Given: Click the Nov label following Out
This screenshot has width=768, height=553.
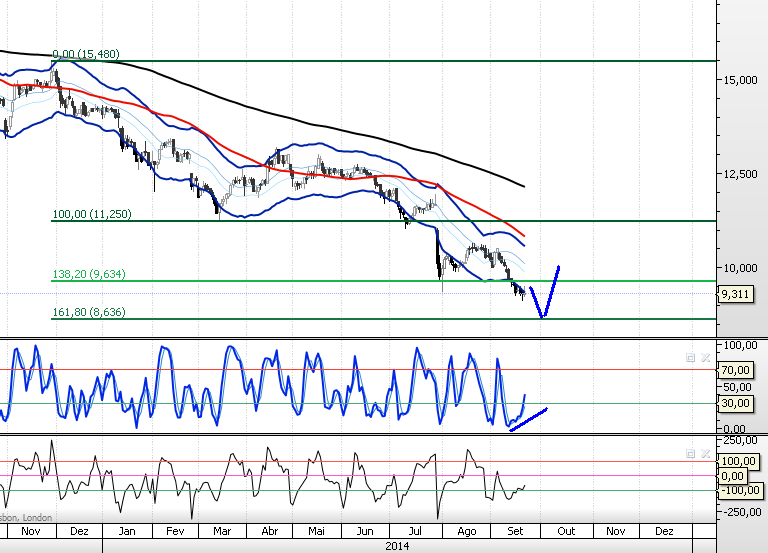Looking at the screenshot, I should click(x=616, y=531).
